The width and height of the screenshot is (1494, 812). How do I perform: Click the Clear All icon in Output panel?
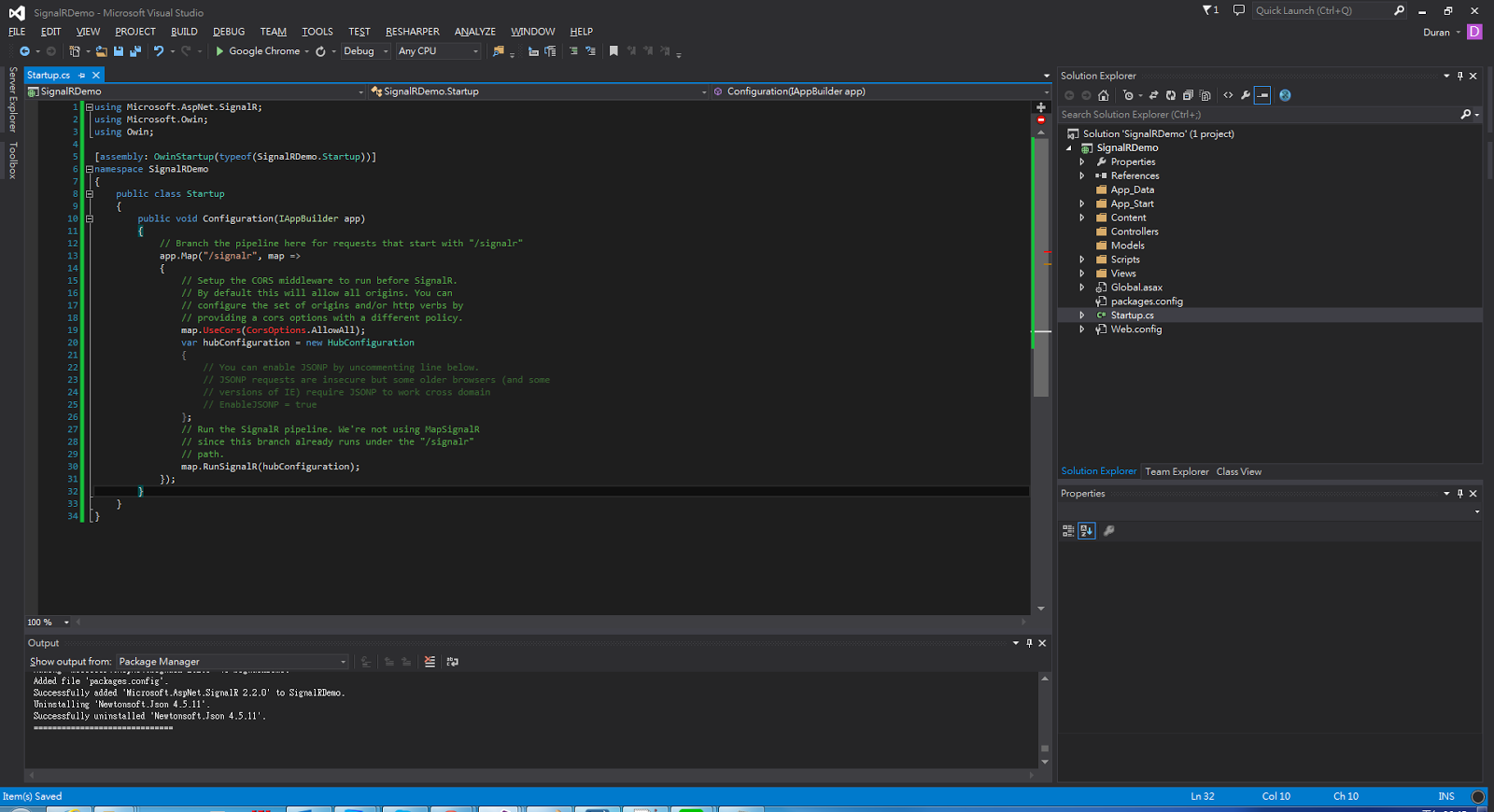click(x=430, y=662)
